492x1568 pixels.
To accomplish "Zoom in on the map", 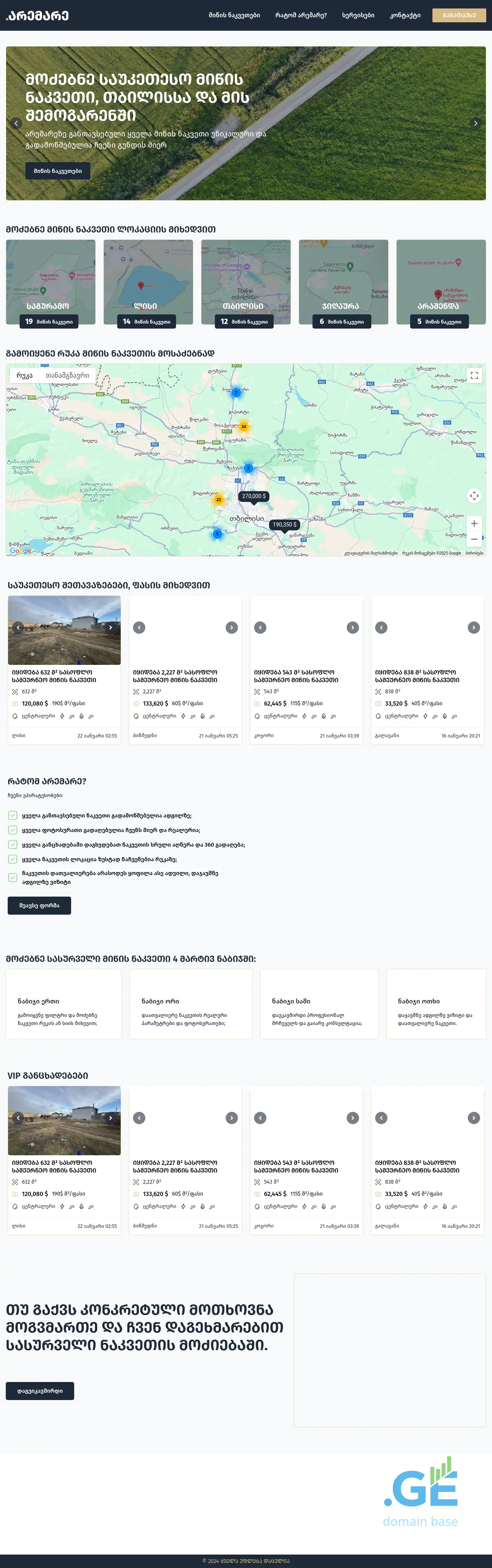I will (x=474, y=523).
